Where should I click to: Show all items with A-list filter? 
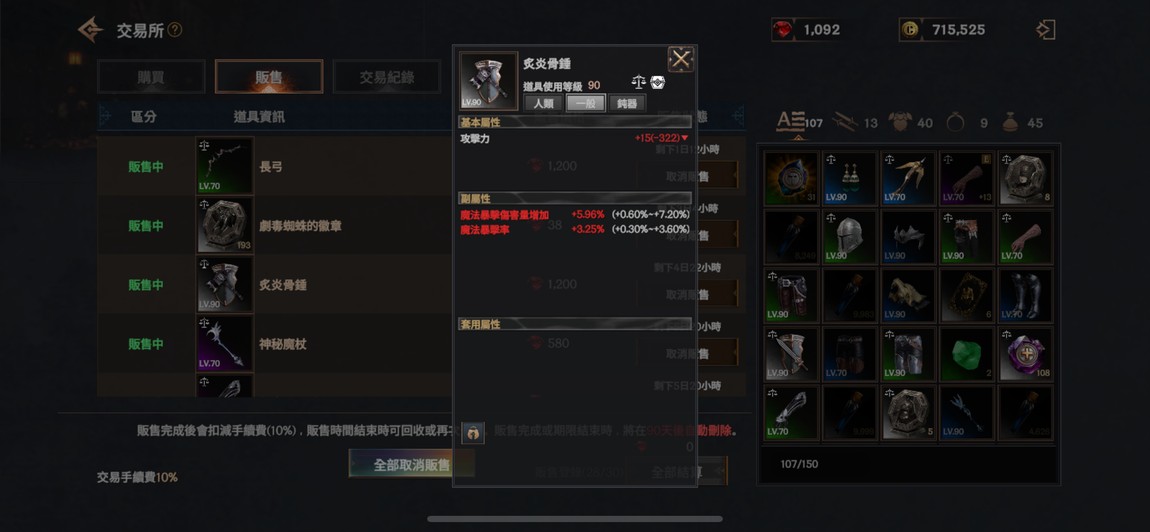[x=791, y=123]
